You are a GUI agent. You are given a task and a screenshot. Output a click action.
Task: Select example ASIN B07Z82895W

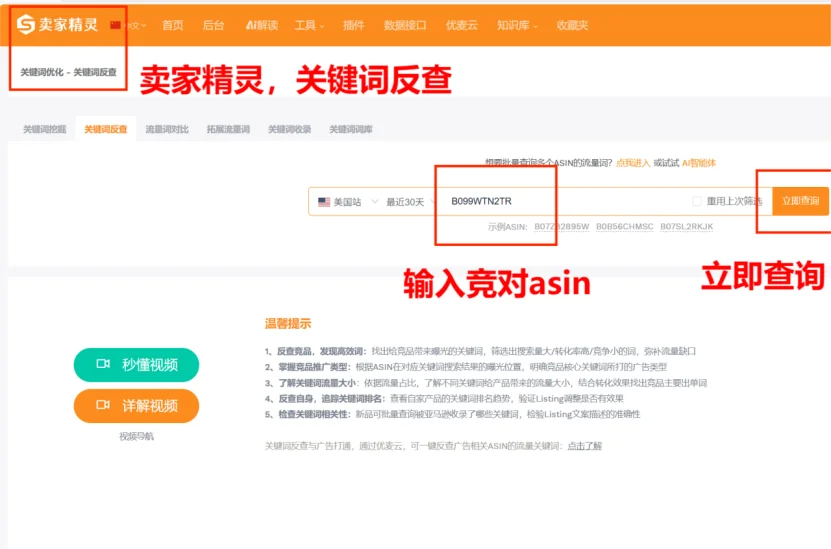(562, 227)
